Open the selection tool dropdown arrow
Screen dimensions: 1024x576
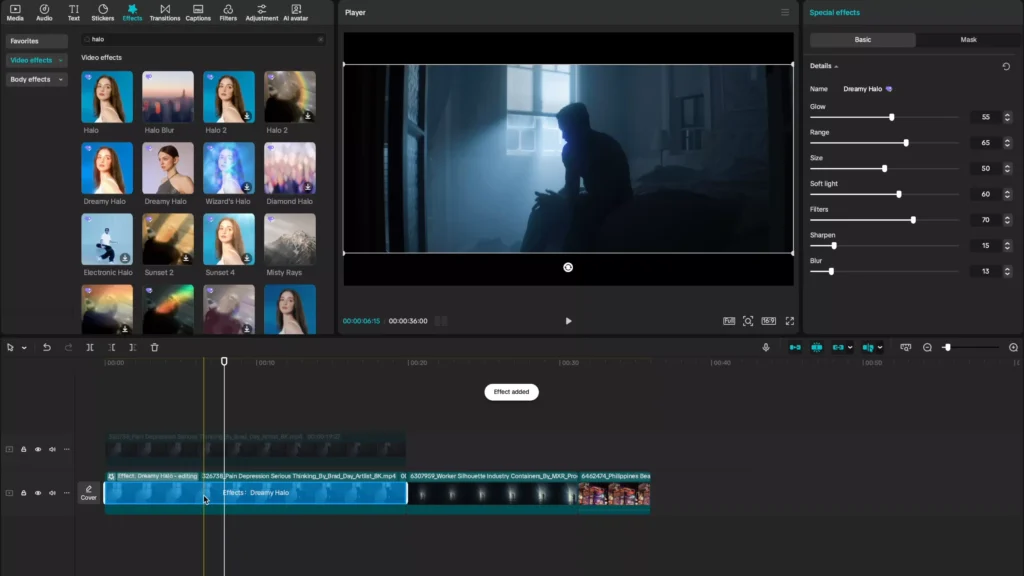pyautogui.click(x=24, y=347)
